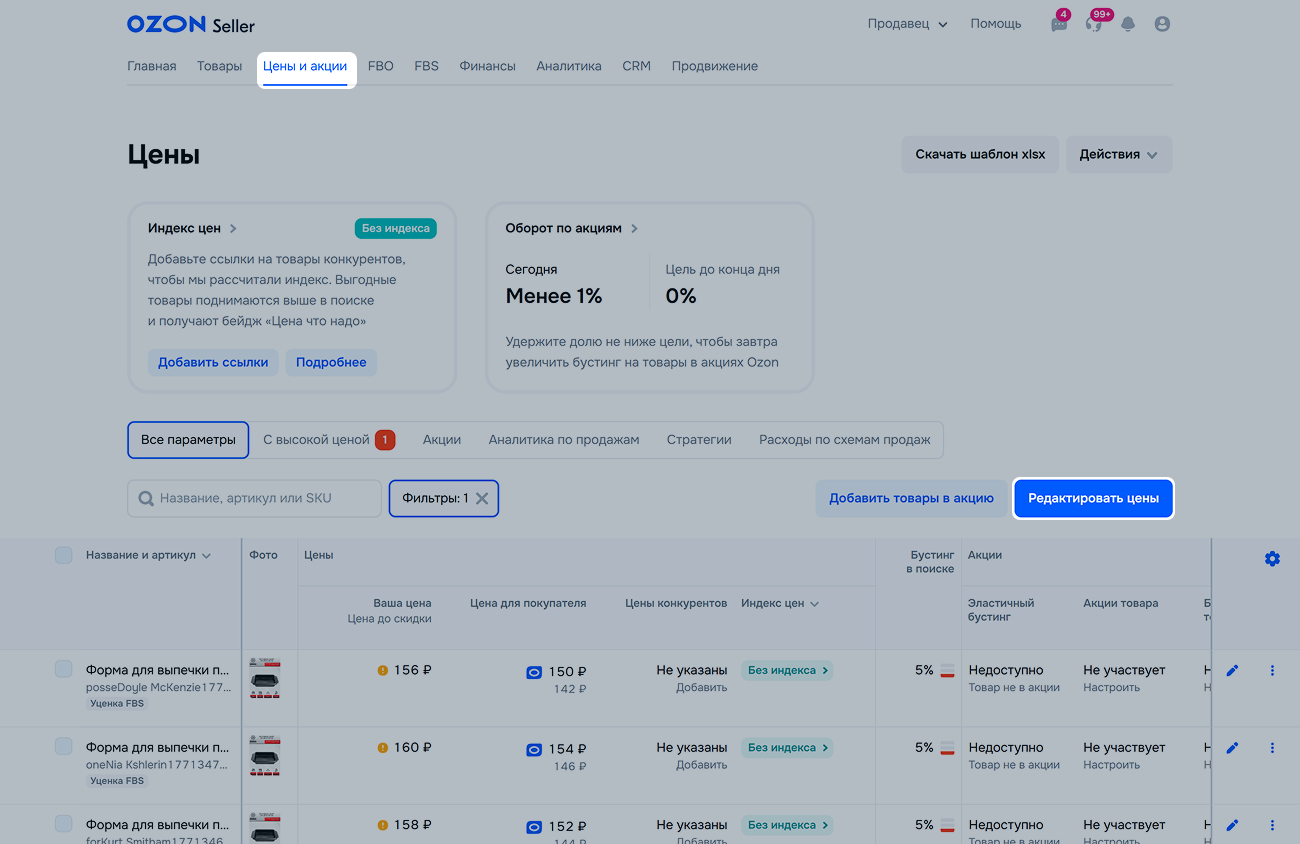Click the Редактировать цены button
Image resolution: width=1300 pixels, height=844 pixels.
click(1093, 499)
